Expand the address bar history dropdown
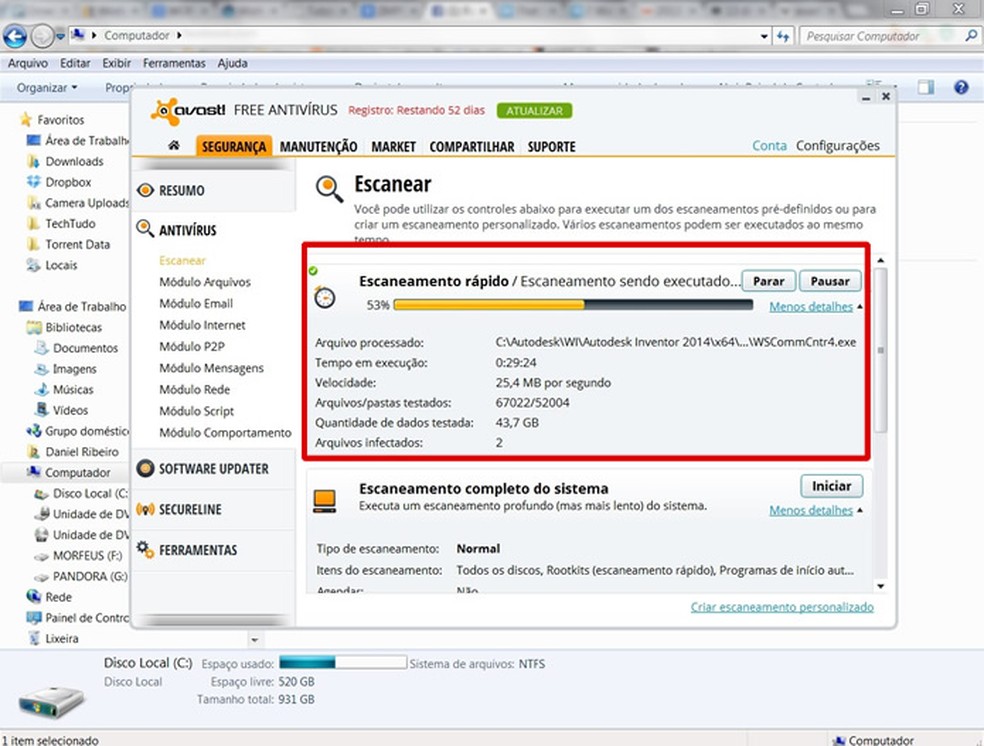This screenshot has height=746, width=984. [764, 36]
